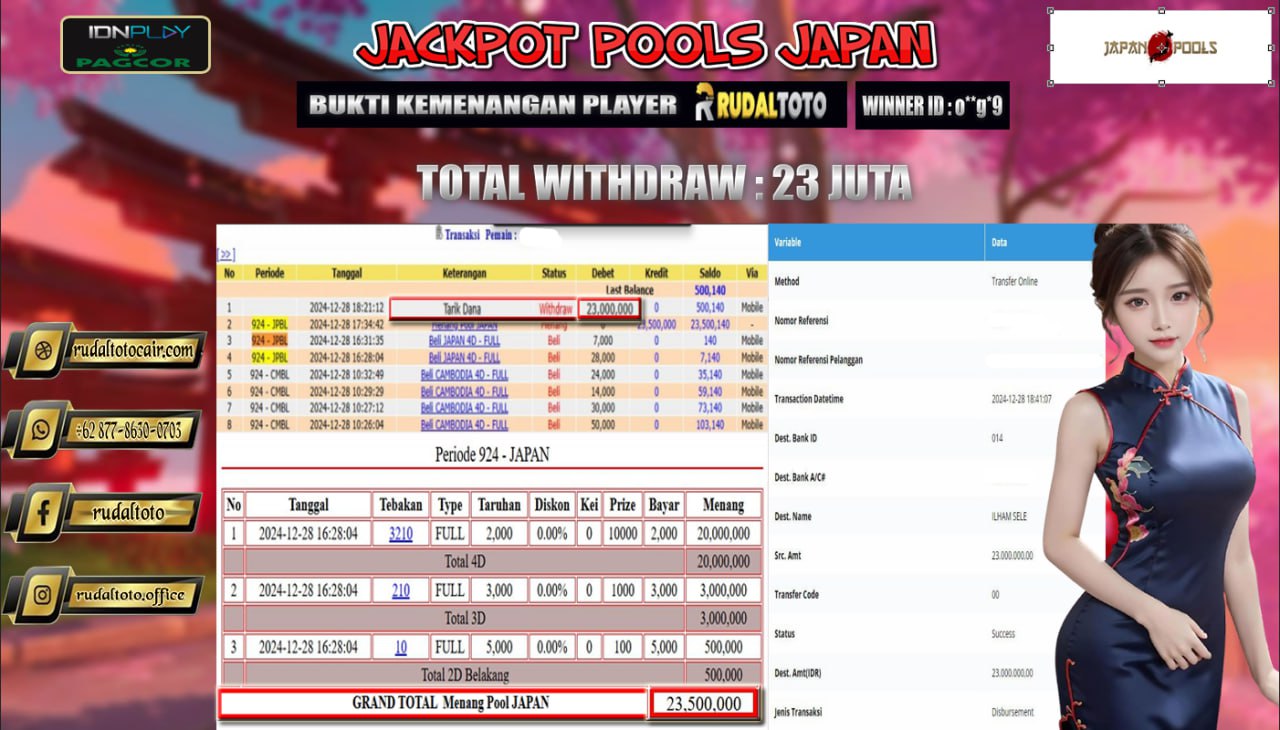
Task: Click the Via column header
Action: click(x=751, y=273)
